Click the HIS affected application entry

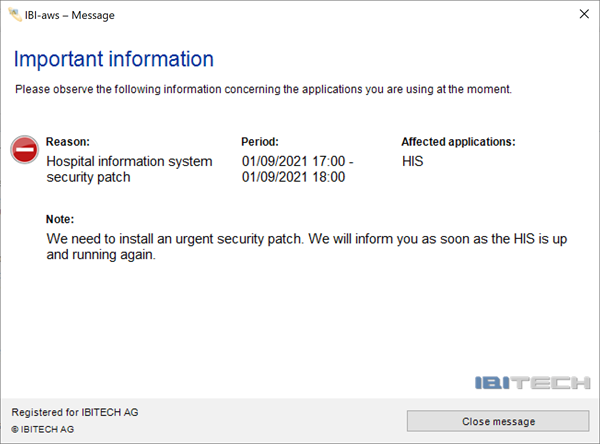coord(412,161)
